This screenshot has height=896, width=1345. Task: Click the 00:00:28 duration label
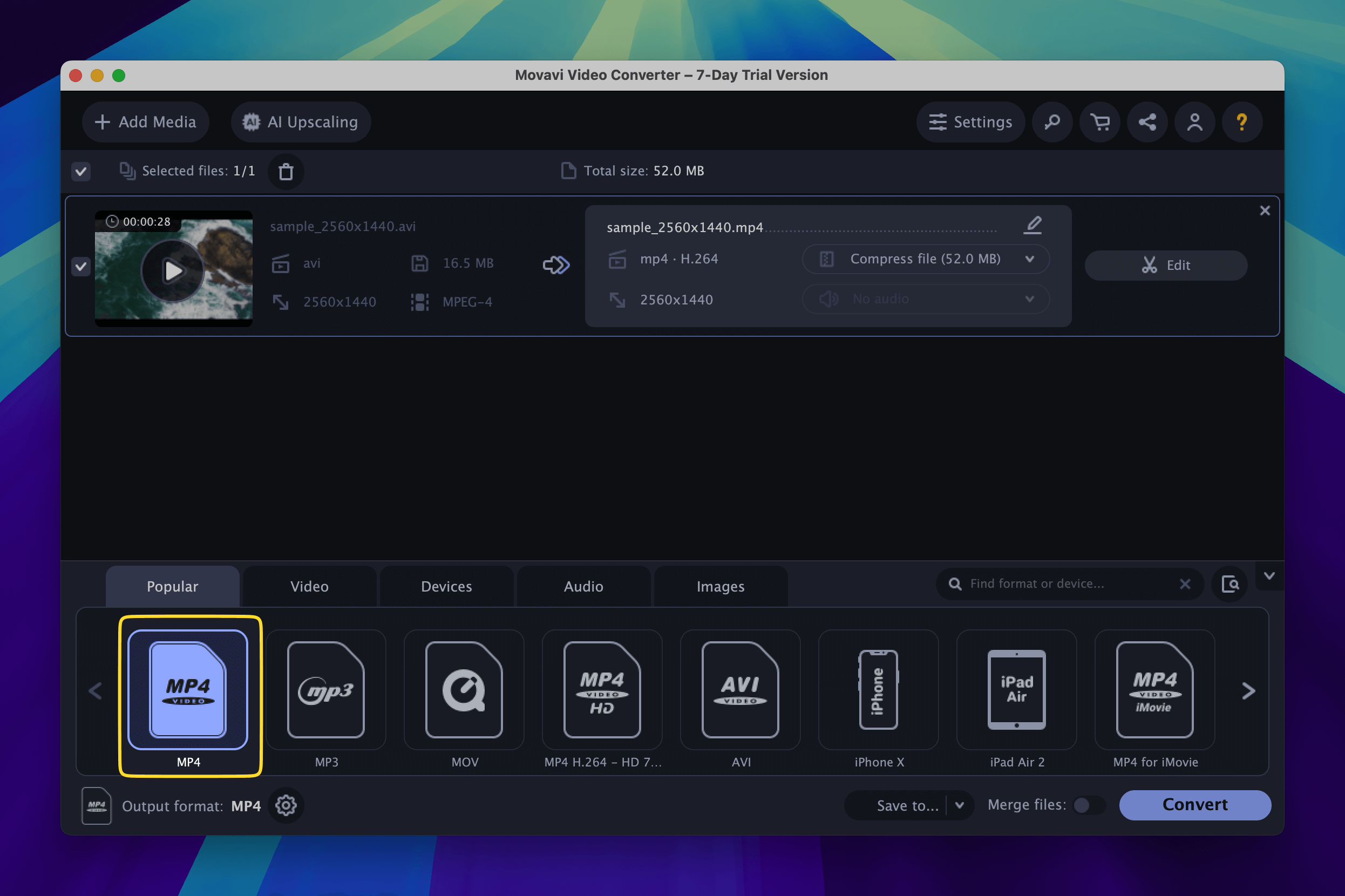[x=146, y=222]
